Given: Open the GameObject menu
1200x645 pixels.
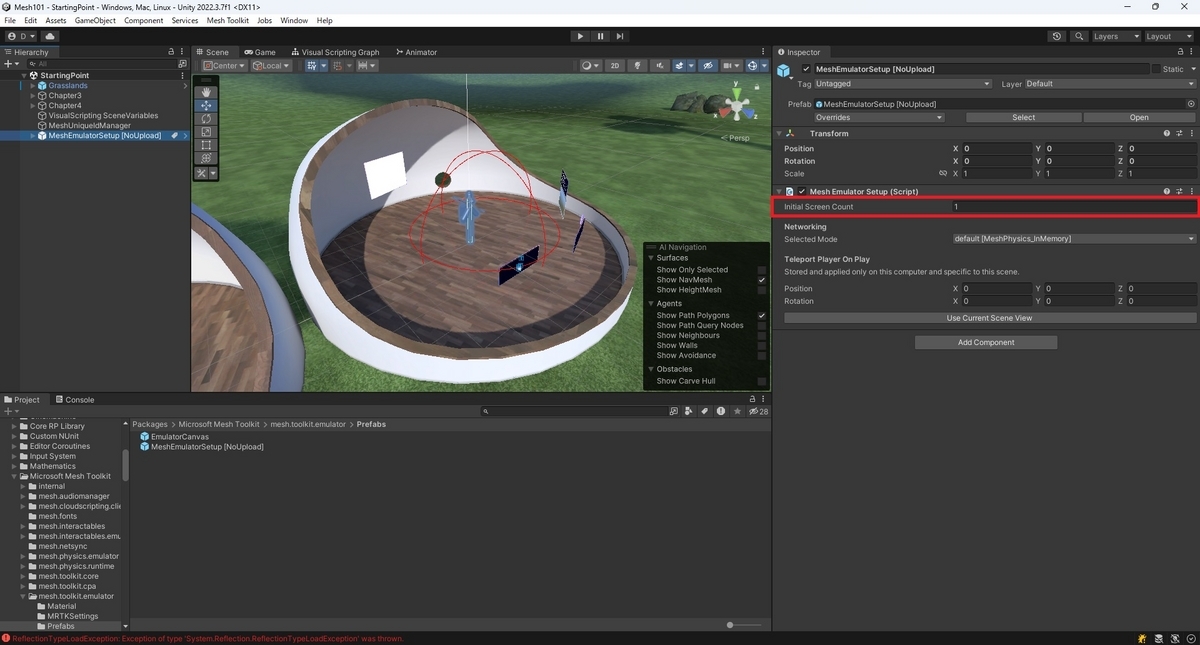Looking at the screenshot, I should tap(95, 20).
